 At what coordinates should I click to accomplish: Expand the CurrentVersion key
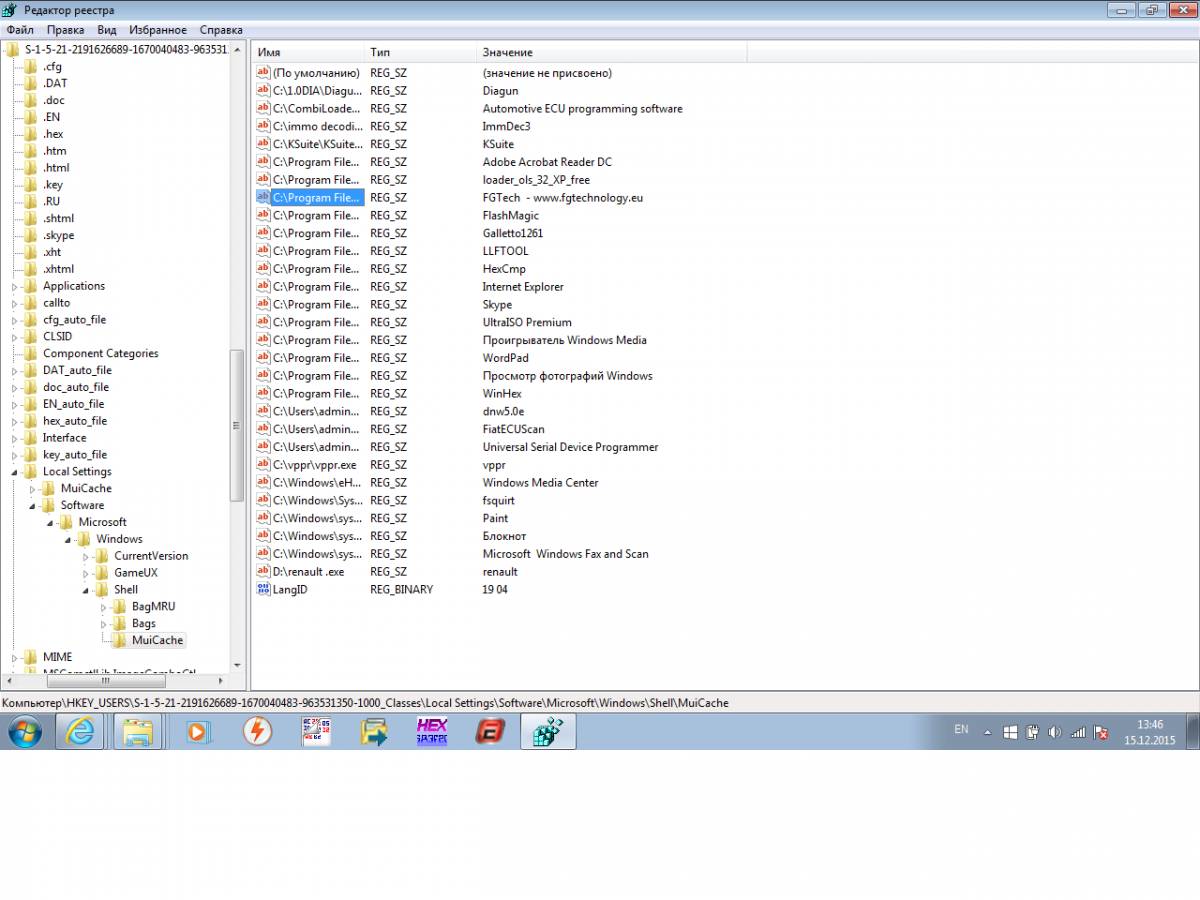pyautogui.click(x=86, y=556)
